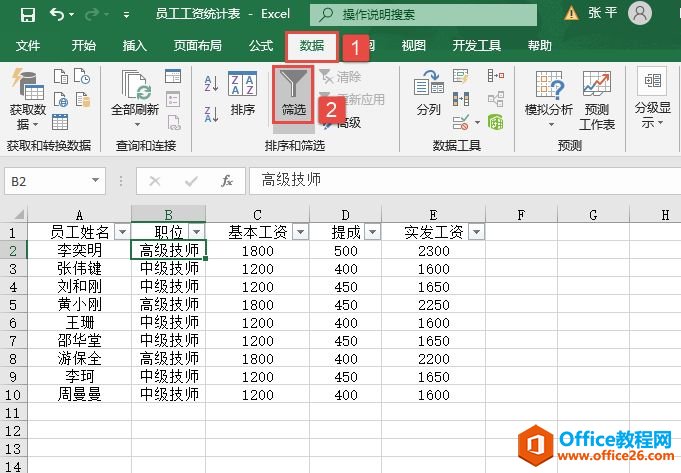Open the 公式 ribbon tab
The image size is (681, 473).
click(260, 46)
